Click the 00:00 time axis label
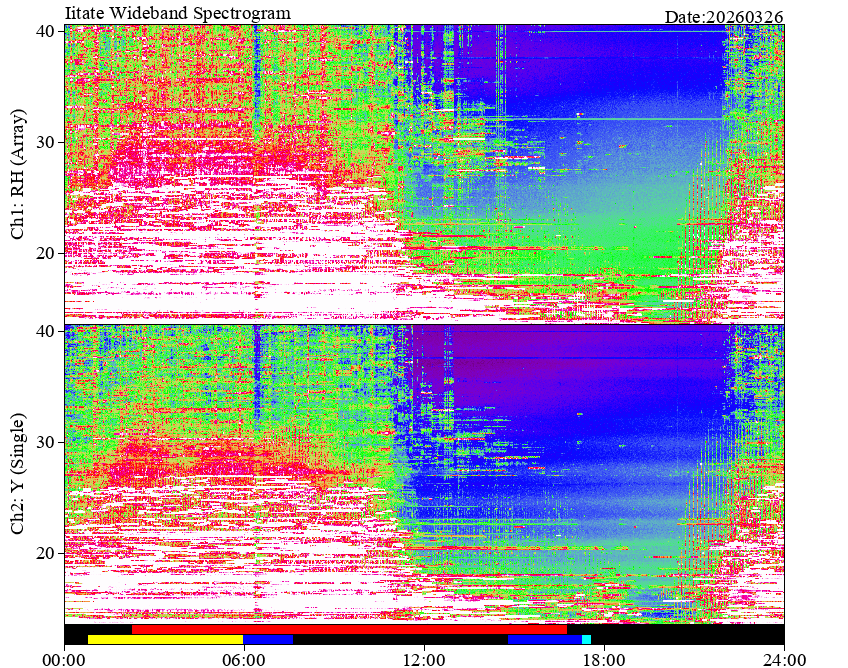Viewport: 848px width, 668px height. (65, 660)
